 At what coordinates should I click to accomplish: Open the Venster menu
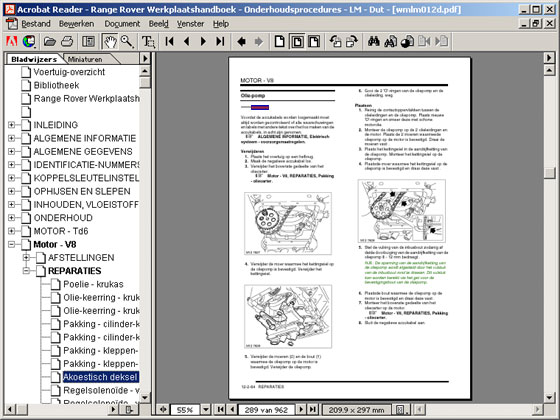pos(190,24)
